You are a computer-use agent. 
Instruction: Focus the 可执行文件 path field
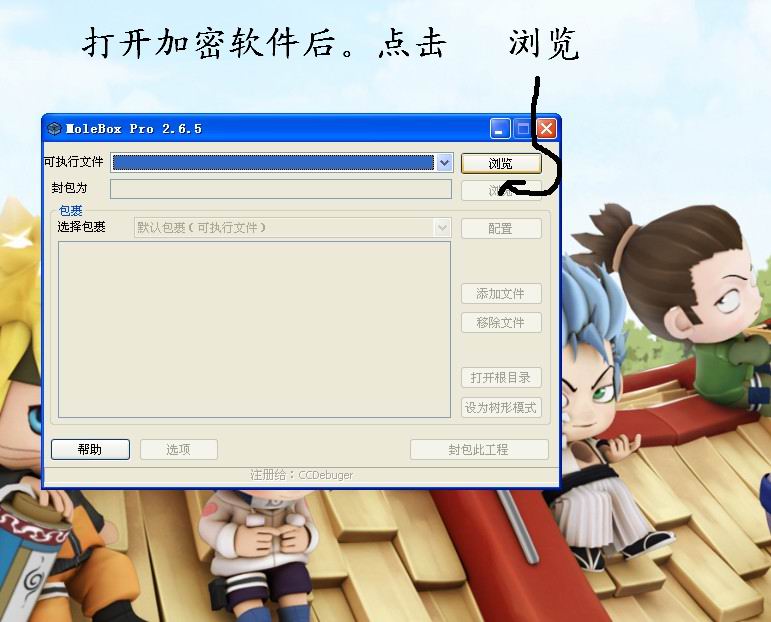[x=273, y=162]
